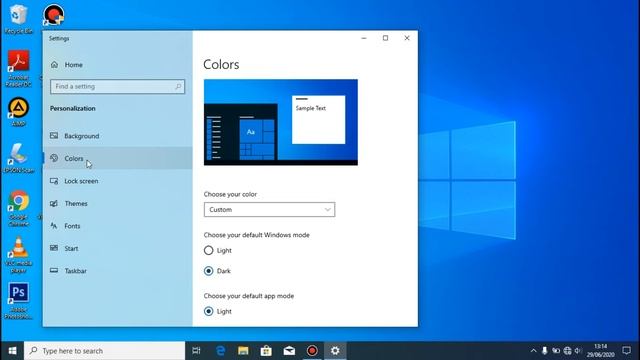Image resolution: width=640 pixels, height=360 pixels.
Task: Click the taskbar clock and date
Action: pyautogui.click(x=600, y=351)
